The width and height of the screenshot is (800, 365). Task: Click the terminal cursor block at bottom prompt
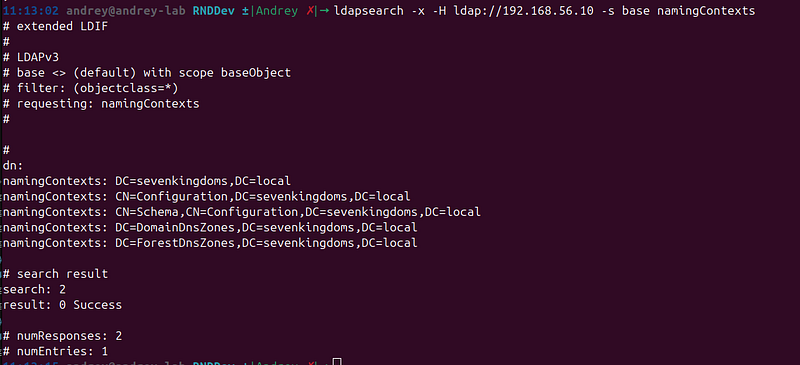(x=337, y=362)
